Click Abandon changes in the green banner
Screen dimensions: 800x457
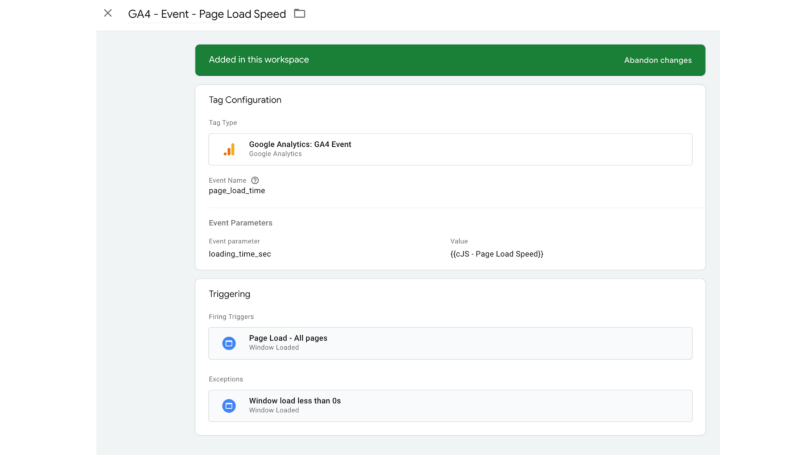click(x=657, y=60)
